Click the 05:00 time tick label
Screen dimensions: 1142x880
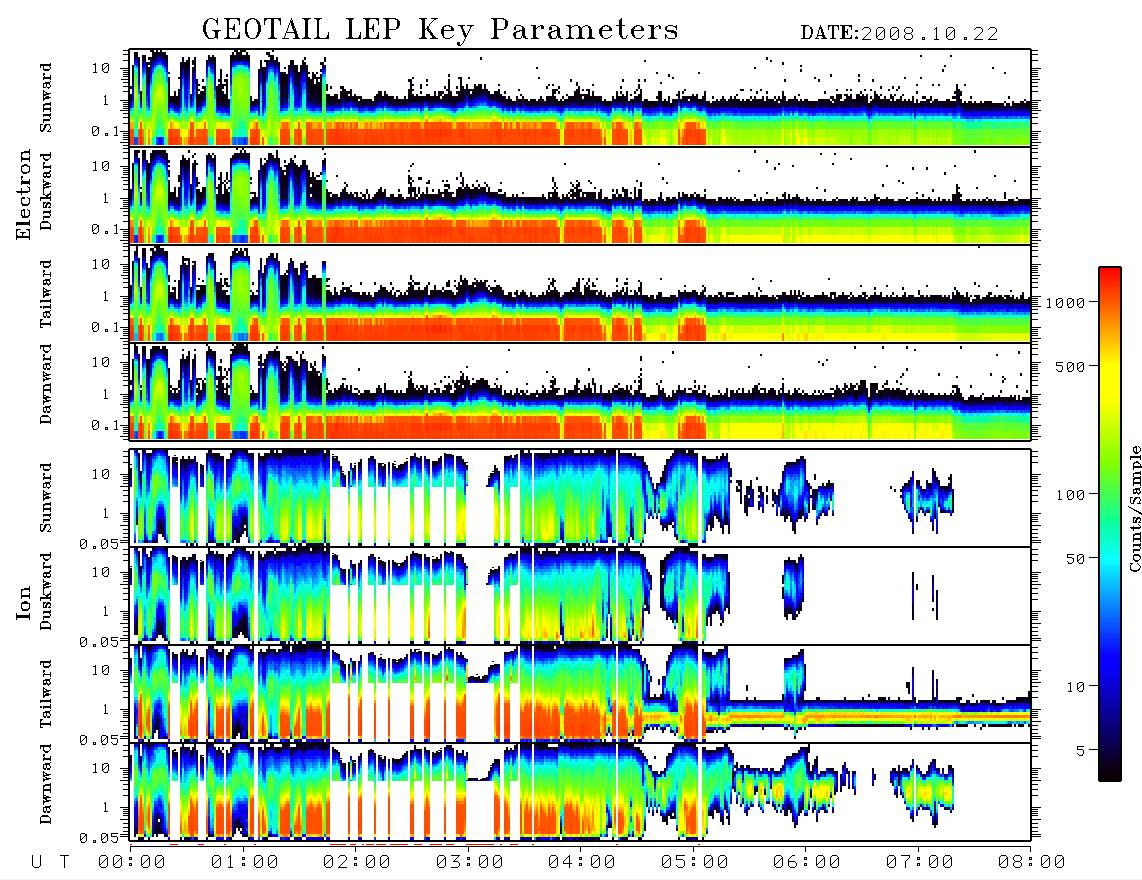[695, 862]
